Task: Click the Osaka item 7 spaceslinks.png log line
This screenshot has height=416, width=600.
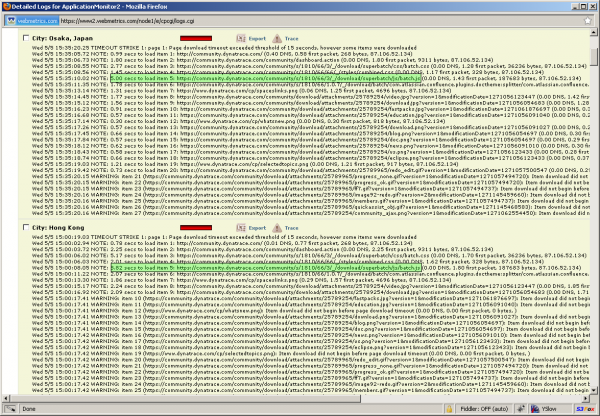Action: coord(241,91)
